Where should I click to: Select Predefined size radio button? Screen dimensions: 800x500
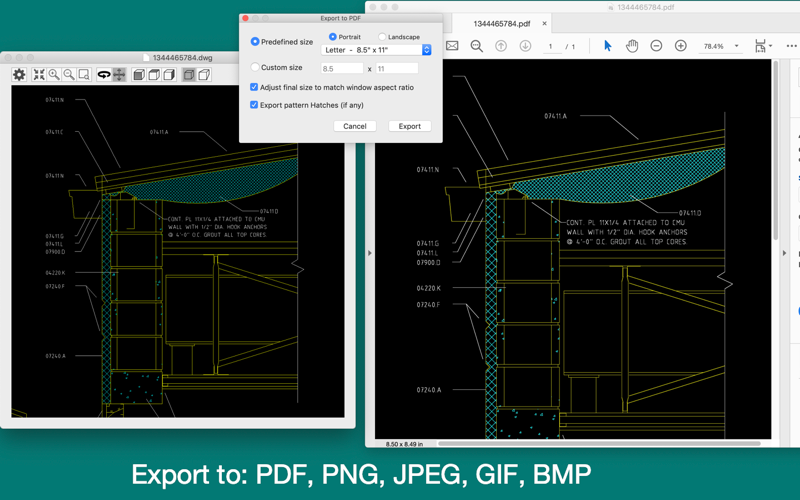(x=255, y=42)
